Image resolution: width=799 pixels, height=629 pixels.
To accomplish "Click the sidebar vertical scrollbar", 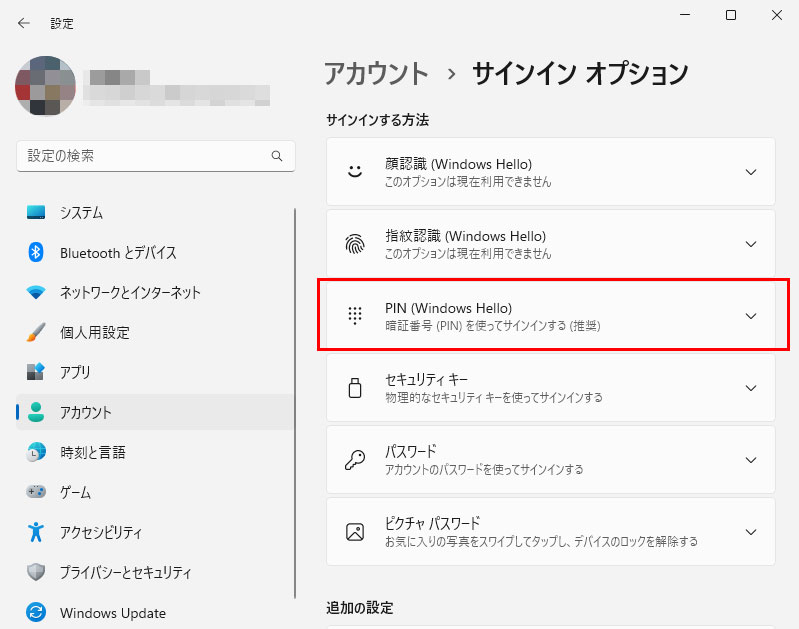I will 295,403.
